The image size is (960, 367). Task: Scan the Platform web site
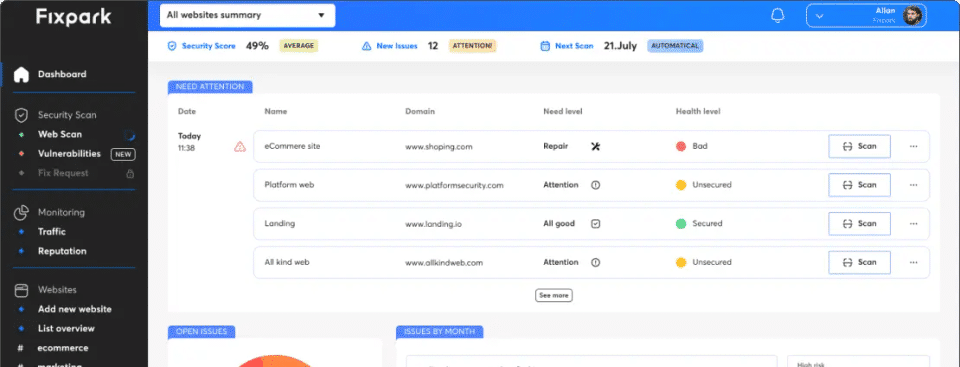[860, 185]
